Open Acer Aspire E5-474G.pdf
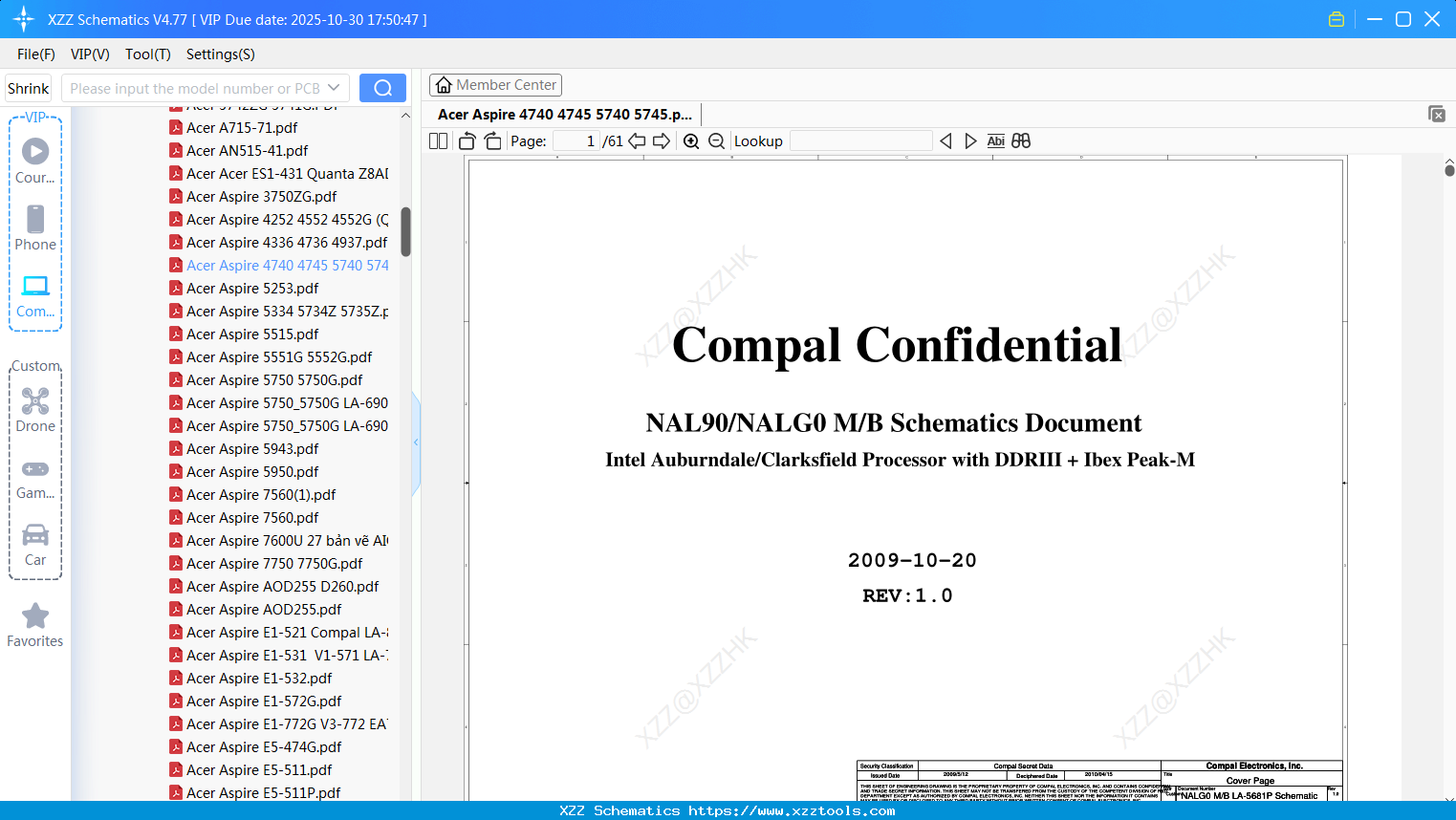 264,746
